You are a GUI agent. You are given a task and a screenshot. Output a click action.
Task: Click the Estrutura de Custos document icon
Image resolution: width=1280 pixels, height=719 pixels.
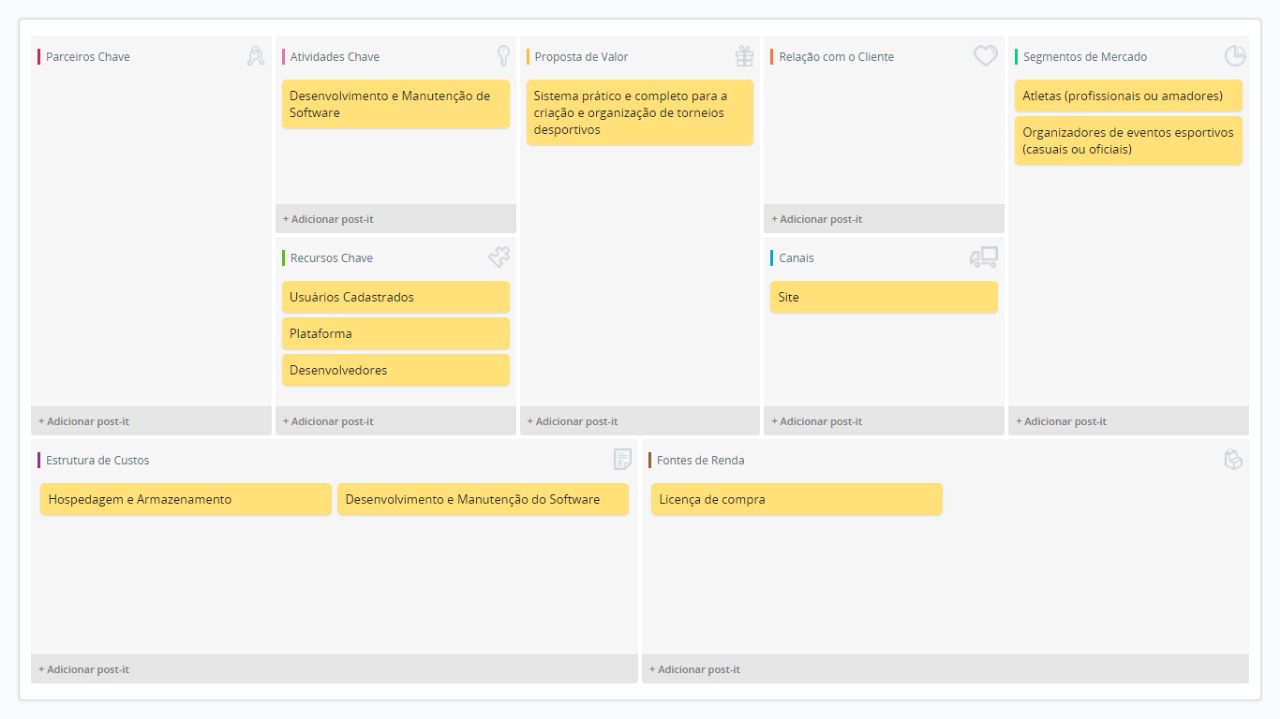[x=622, y=460]
